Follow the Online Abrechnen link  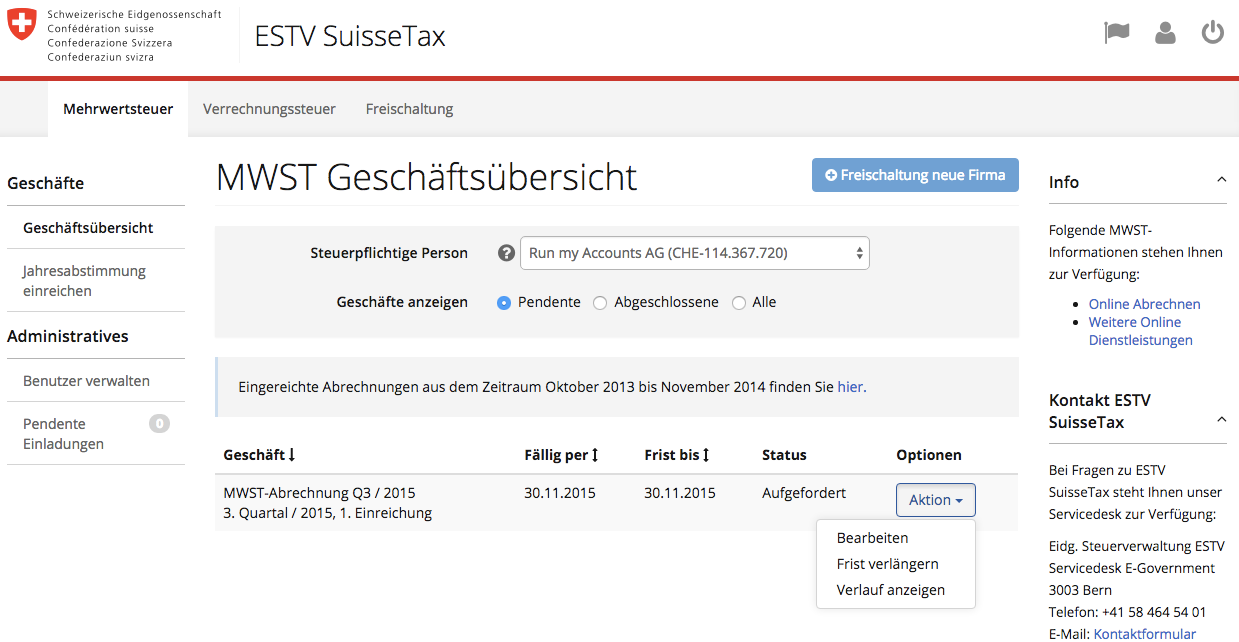coord(1144,303)
